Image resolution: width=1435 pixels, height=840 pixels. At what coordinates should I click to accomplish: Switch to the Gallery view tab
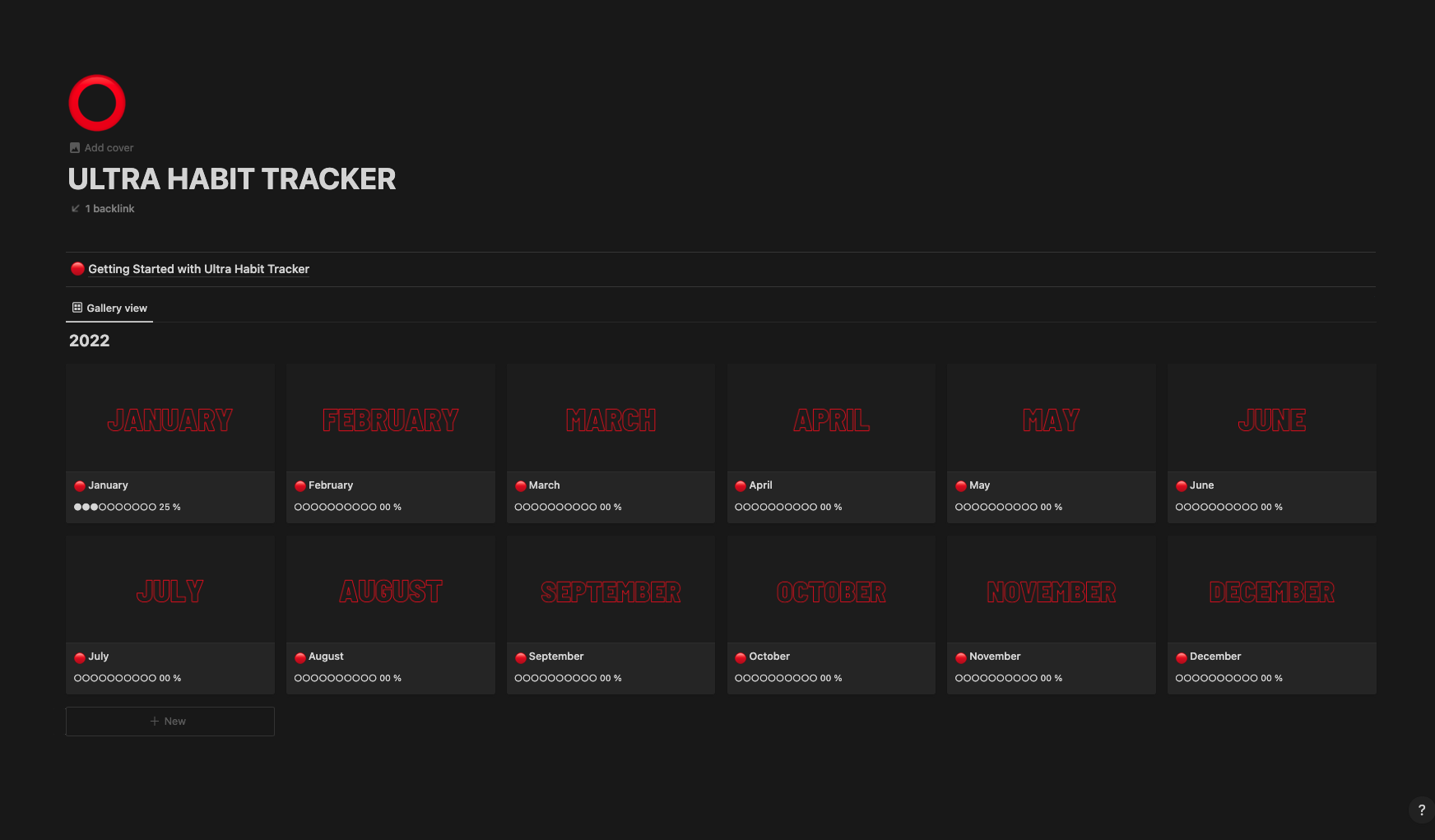[x=109, y=308]
